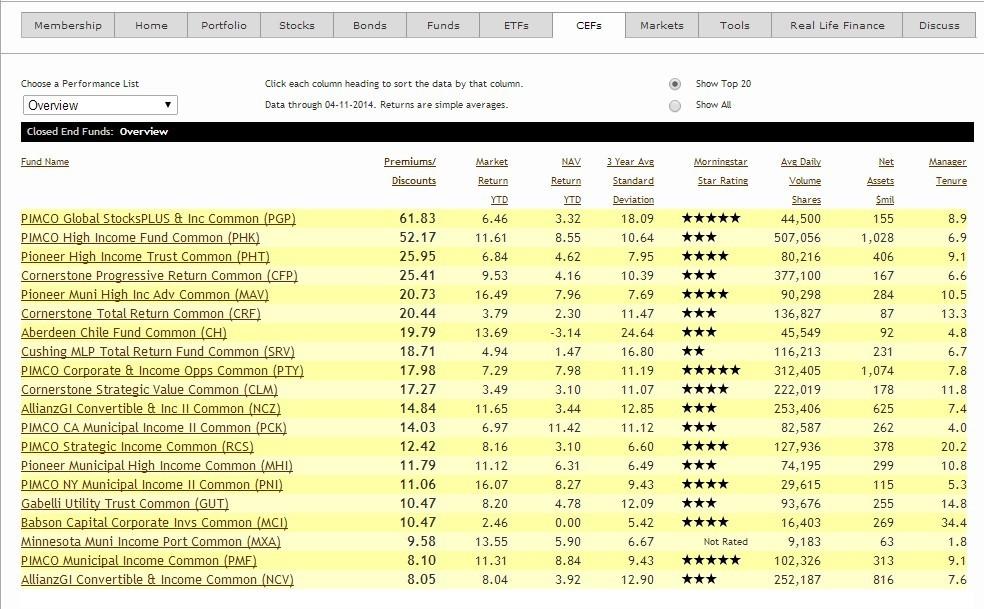Open Pioneer High Income Trust Common (PHT)
984x609 pixels.
pyautogui.click(x=145, y=257)
